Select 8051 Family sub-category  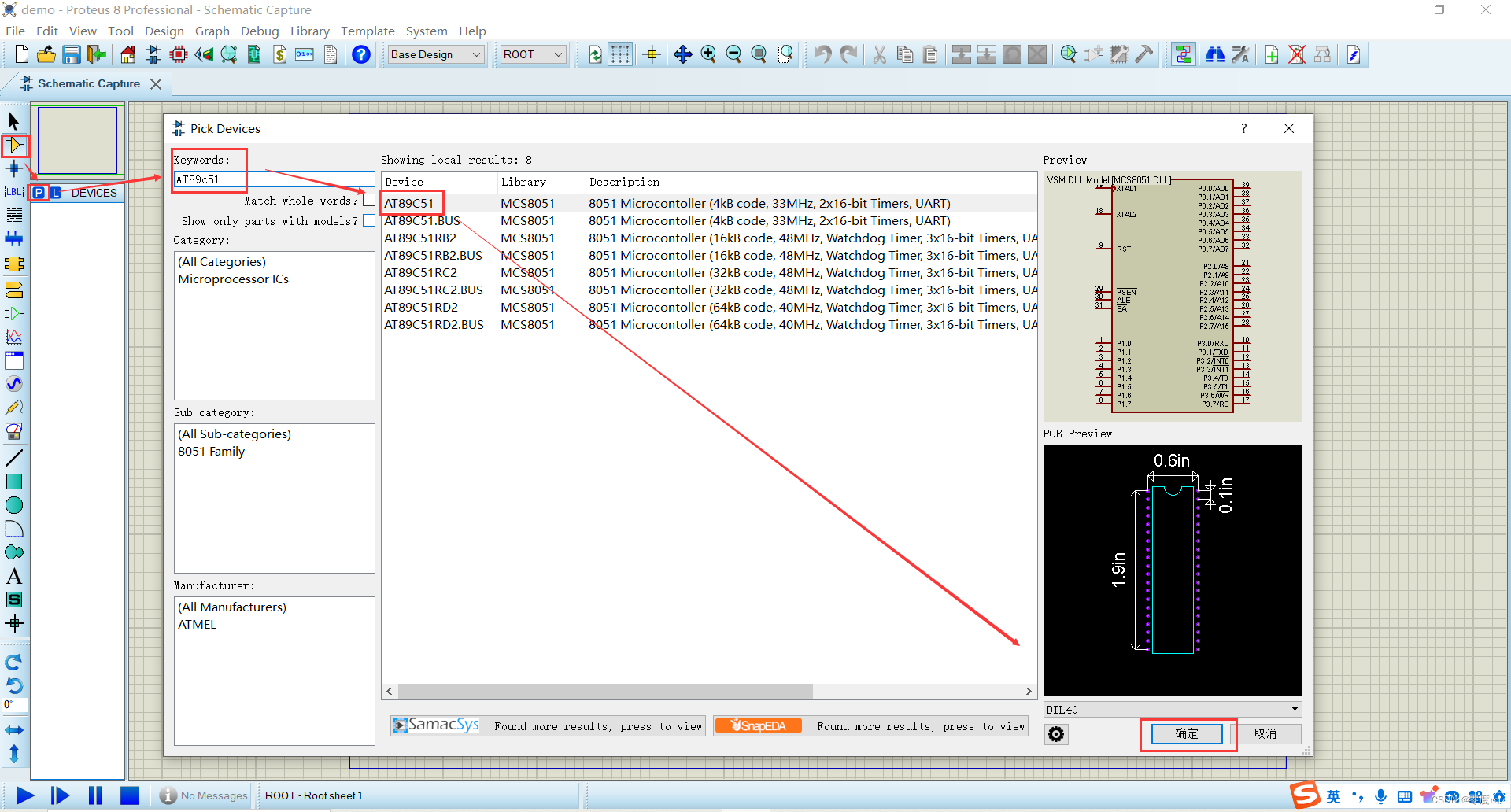pyautogui.click(x=211, y=451)
